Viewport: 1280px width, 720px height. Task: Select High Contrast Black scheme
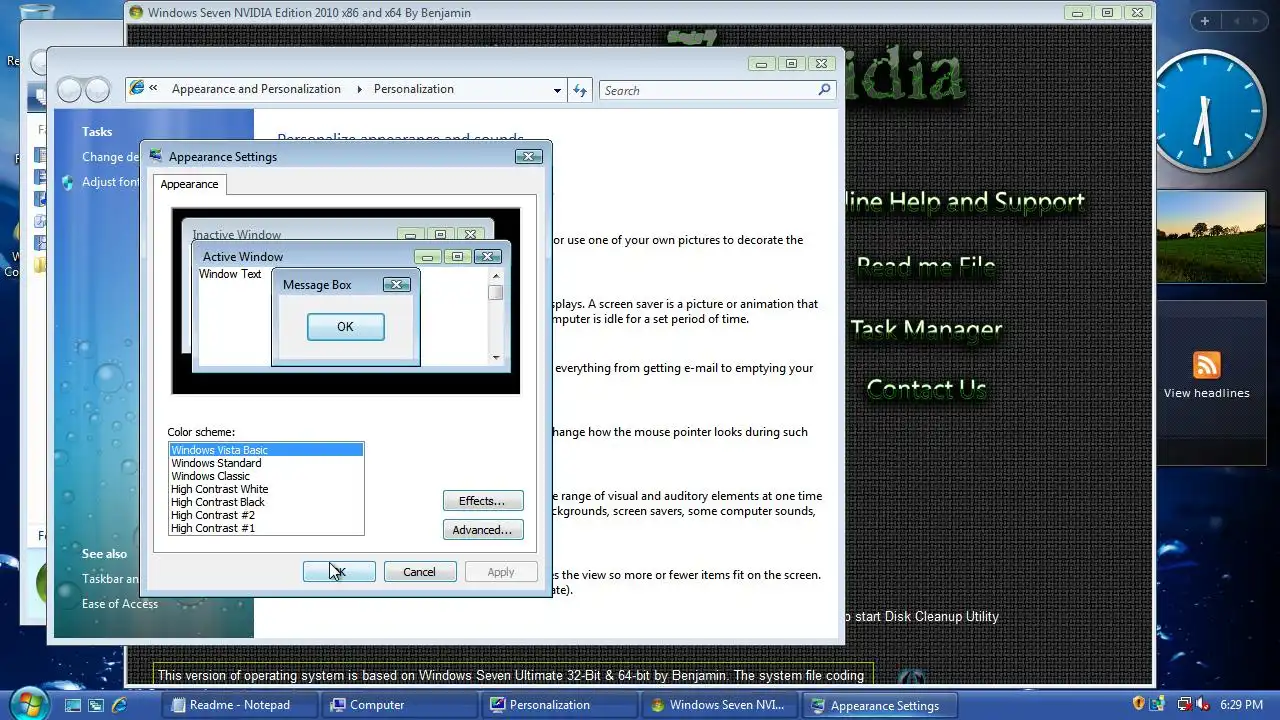266,502
